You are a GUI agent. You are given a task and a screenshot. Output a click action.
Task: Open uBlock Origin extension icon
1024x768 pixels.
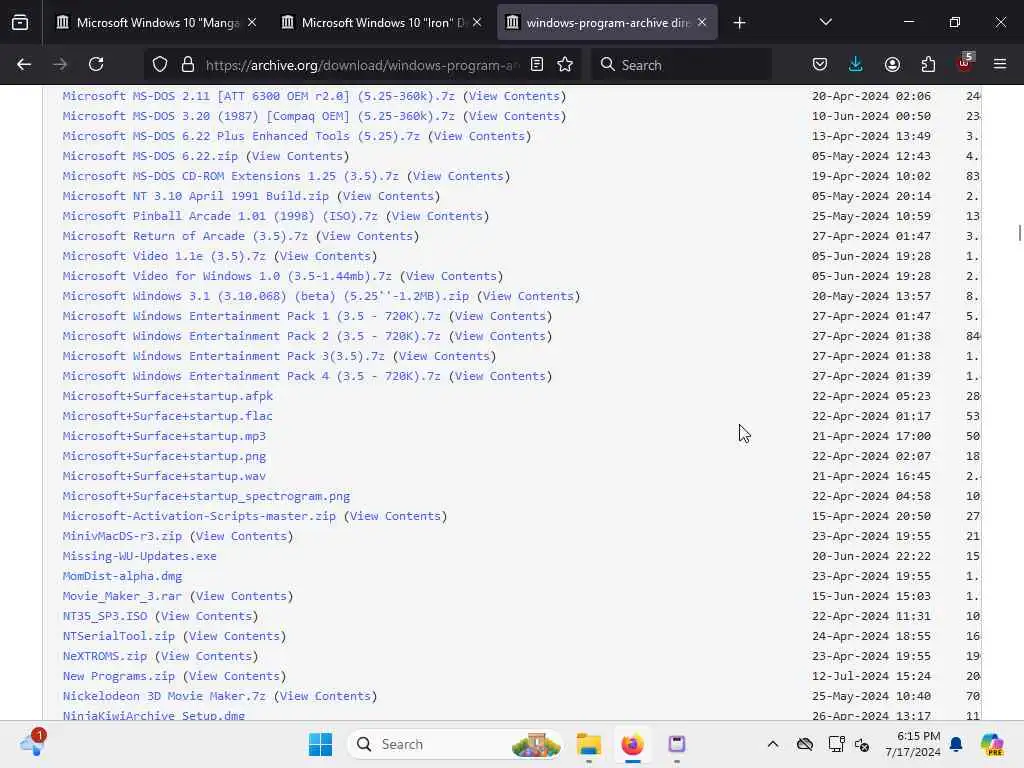(964, 63)
